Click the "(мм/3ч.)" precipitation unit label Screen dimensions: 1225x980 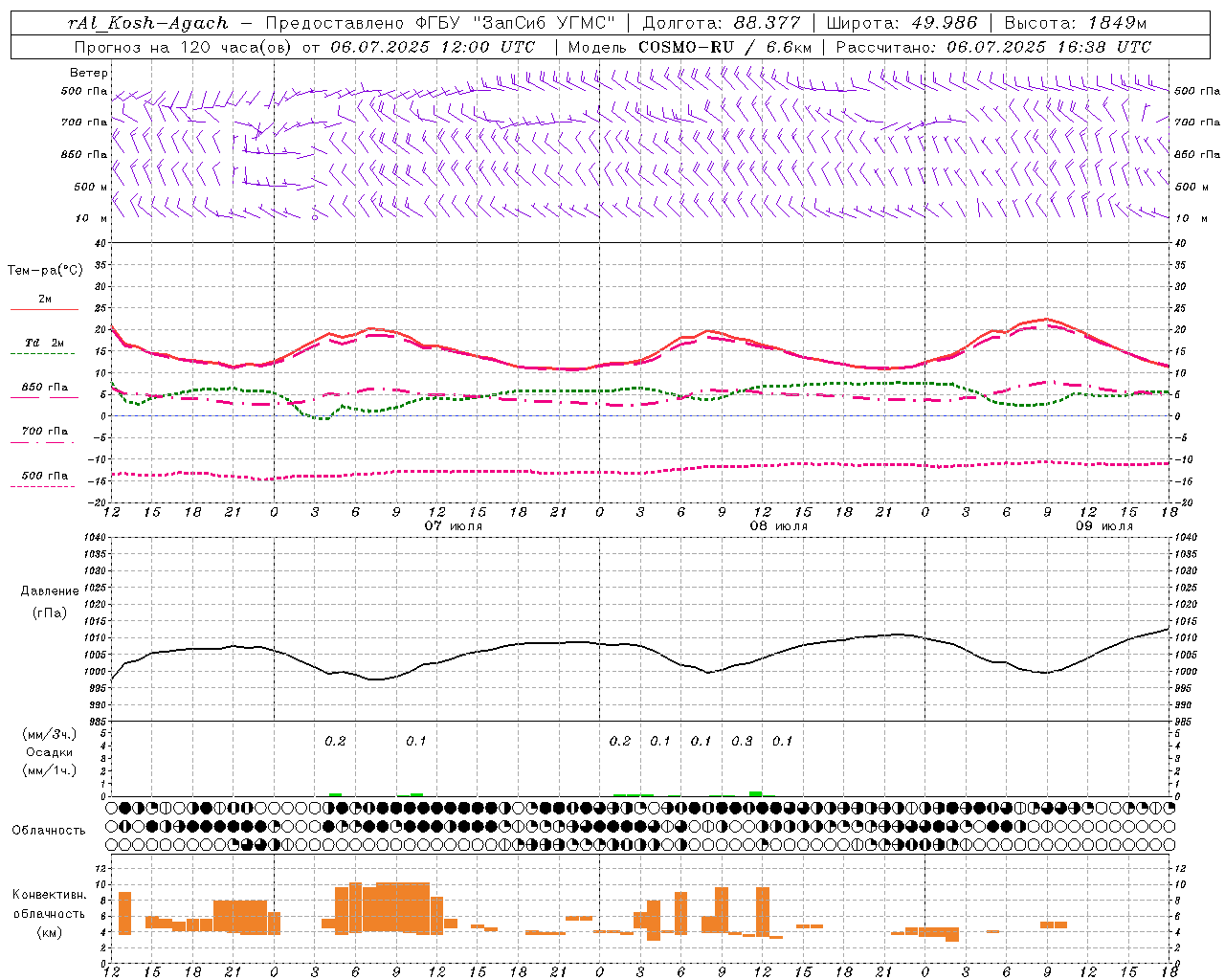pyautogui.click(x=51, y=734)
